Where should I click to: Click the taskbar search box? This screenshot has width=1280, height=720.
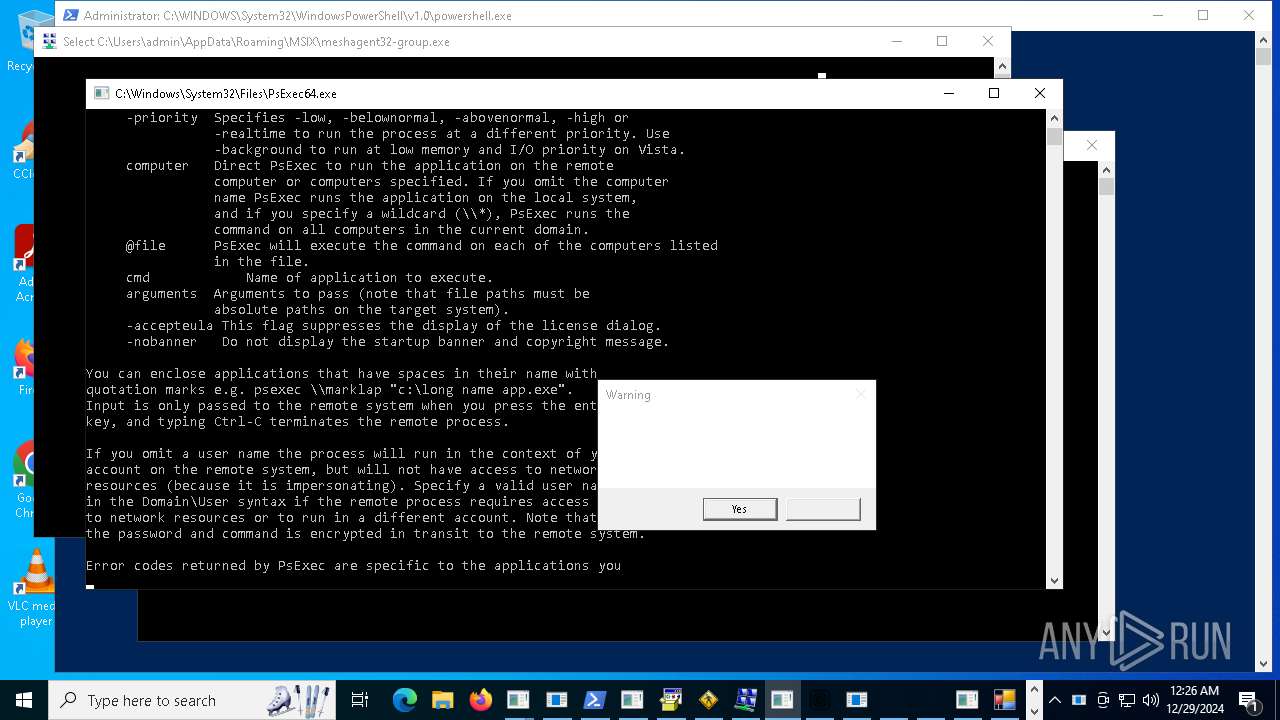tap(194, 700)
